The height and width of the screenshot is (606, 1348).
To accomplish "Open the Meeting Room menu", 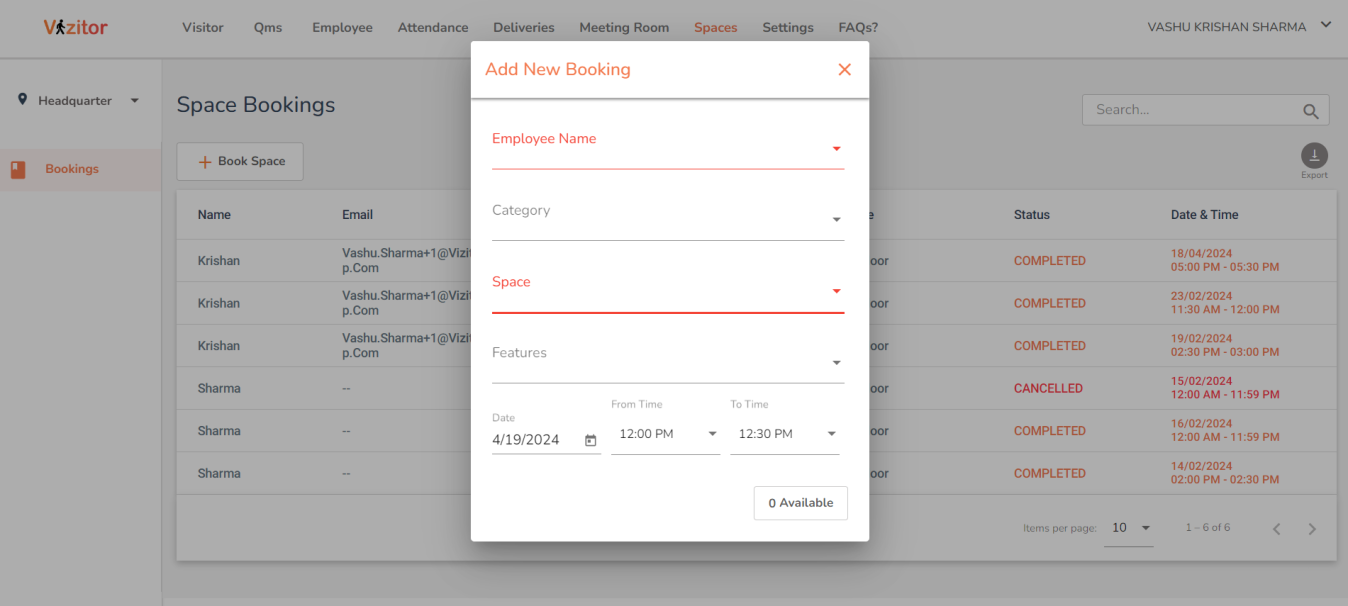I will [624, 28].
